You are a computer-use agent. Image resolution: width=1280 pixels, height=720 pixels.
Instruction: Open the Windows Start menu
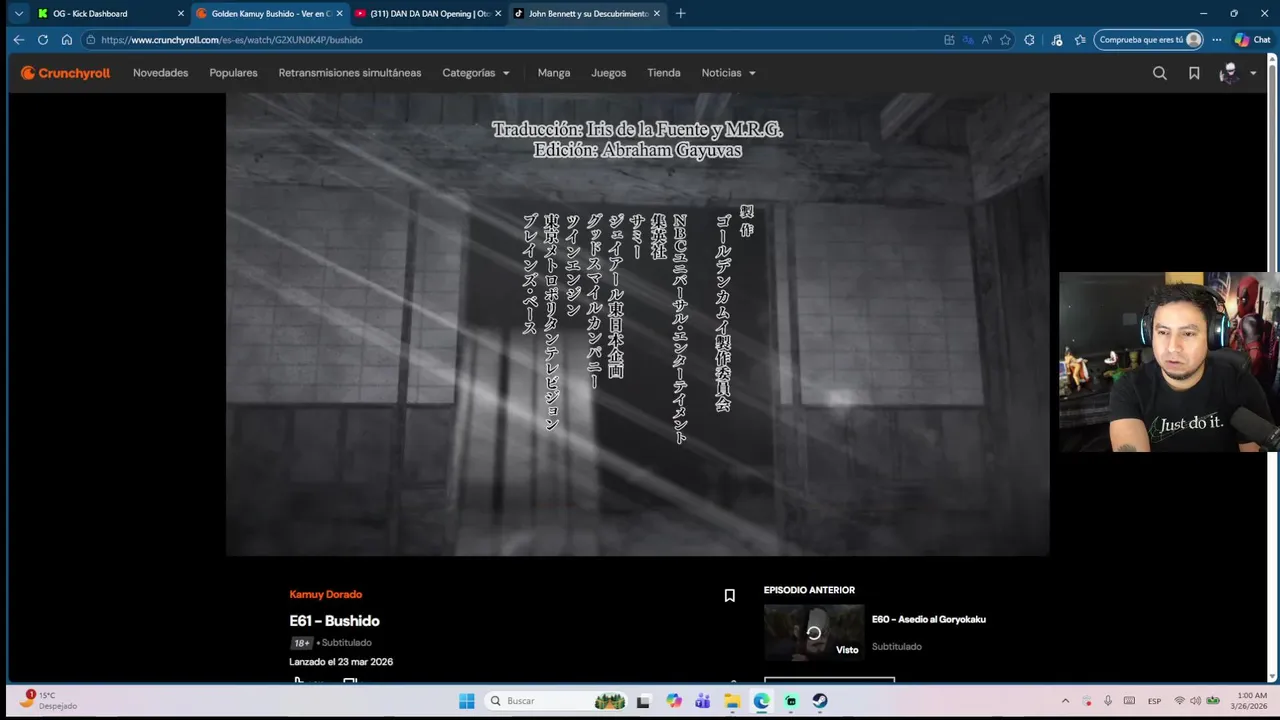click(466, 701)
